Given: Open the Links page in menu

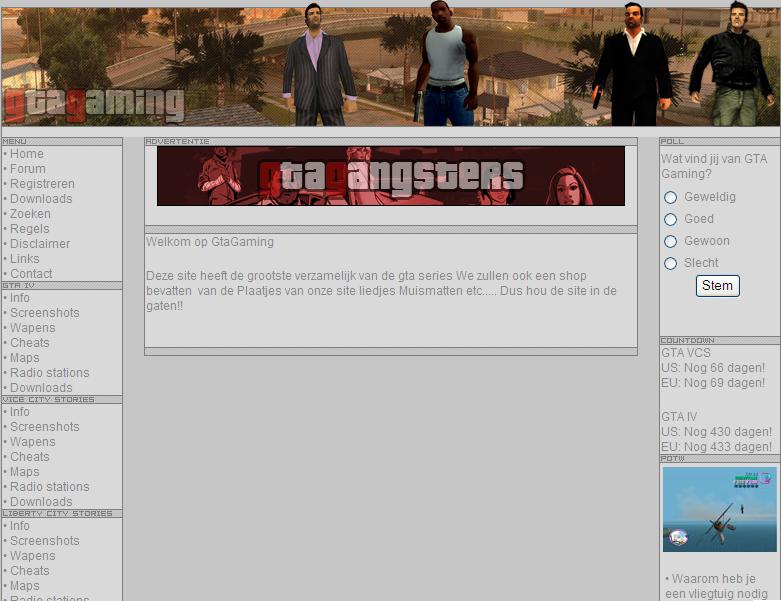Looking at the screenshot, I should [25, 258].
